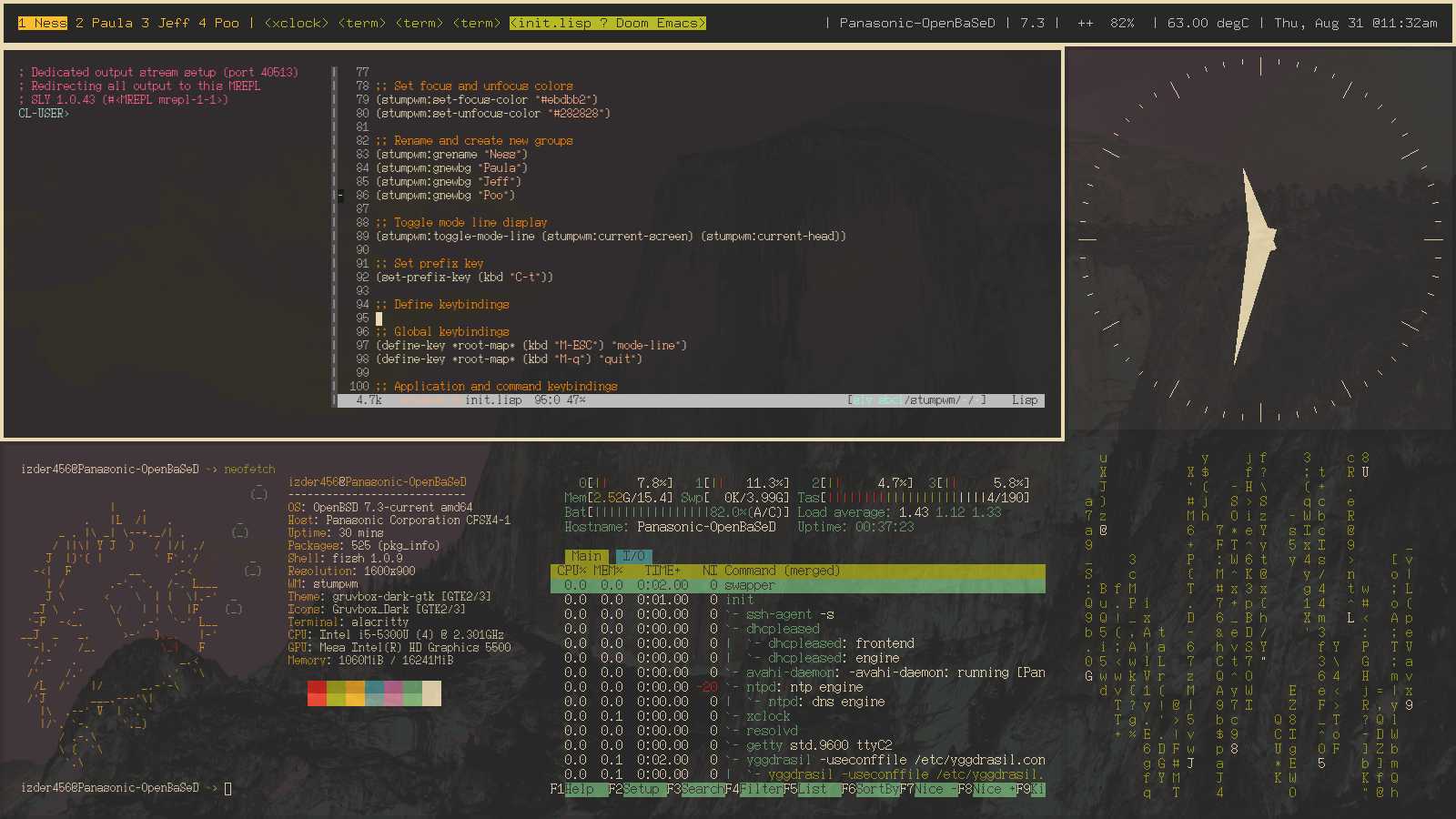
Task: Click Filter in htop function bar
Action: click(761, 789)
